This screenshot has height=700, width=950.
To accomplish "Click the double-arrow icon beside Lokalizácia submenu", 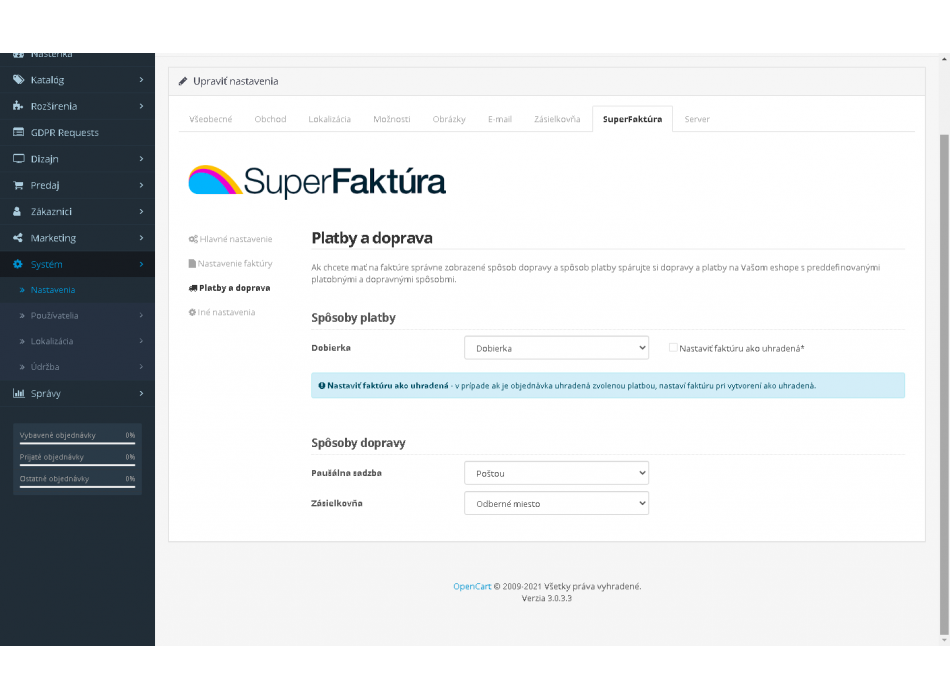I will pyautogui.click(x=22, y=341).
